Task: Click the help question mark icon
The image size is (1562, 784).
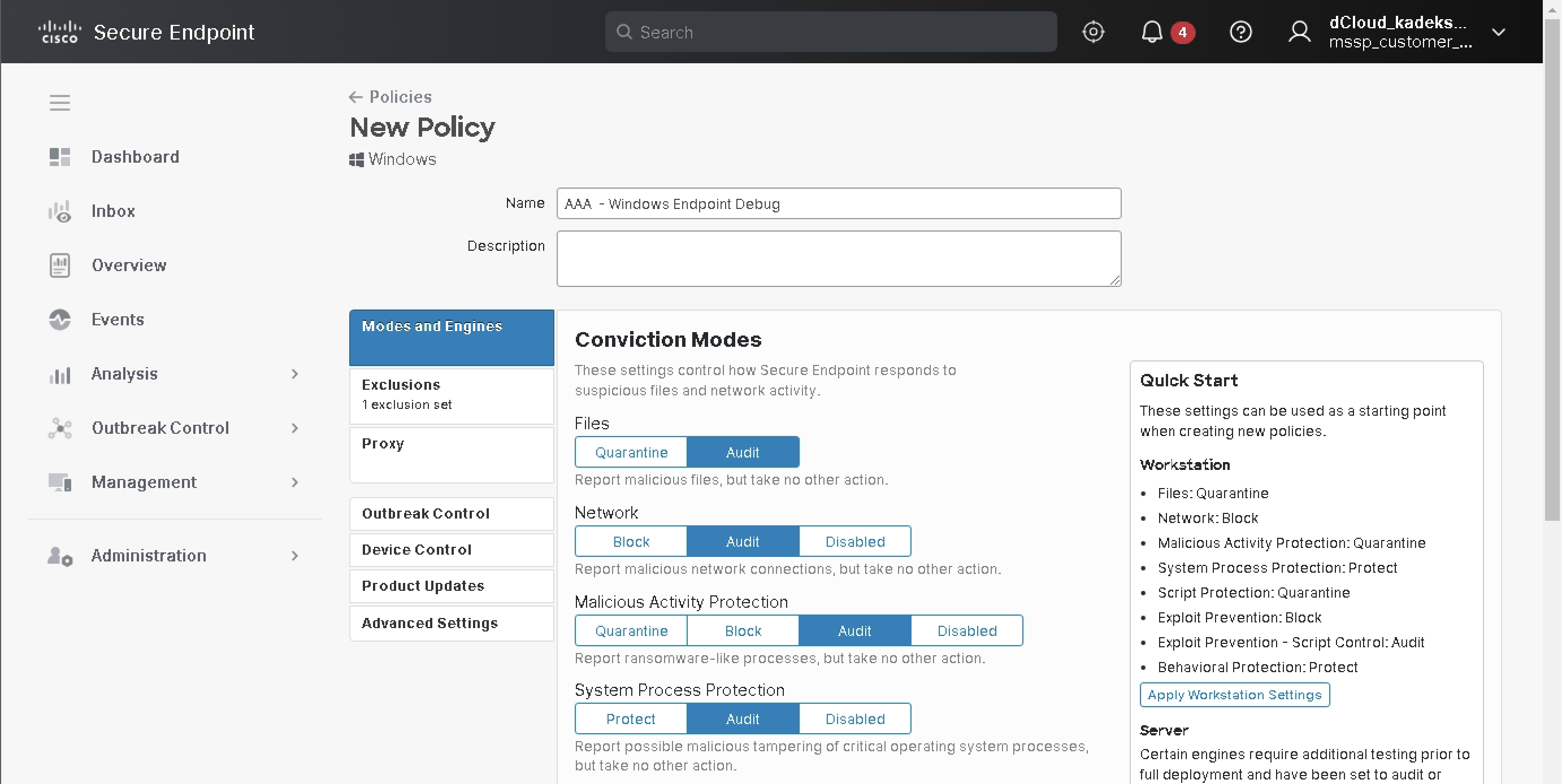Action: click(1240, 32)
